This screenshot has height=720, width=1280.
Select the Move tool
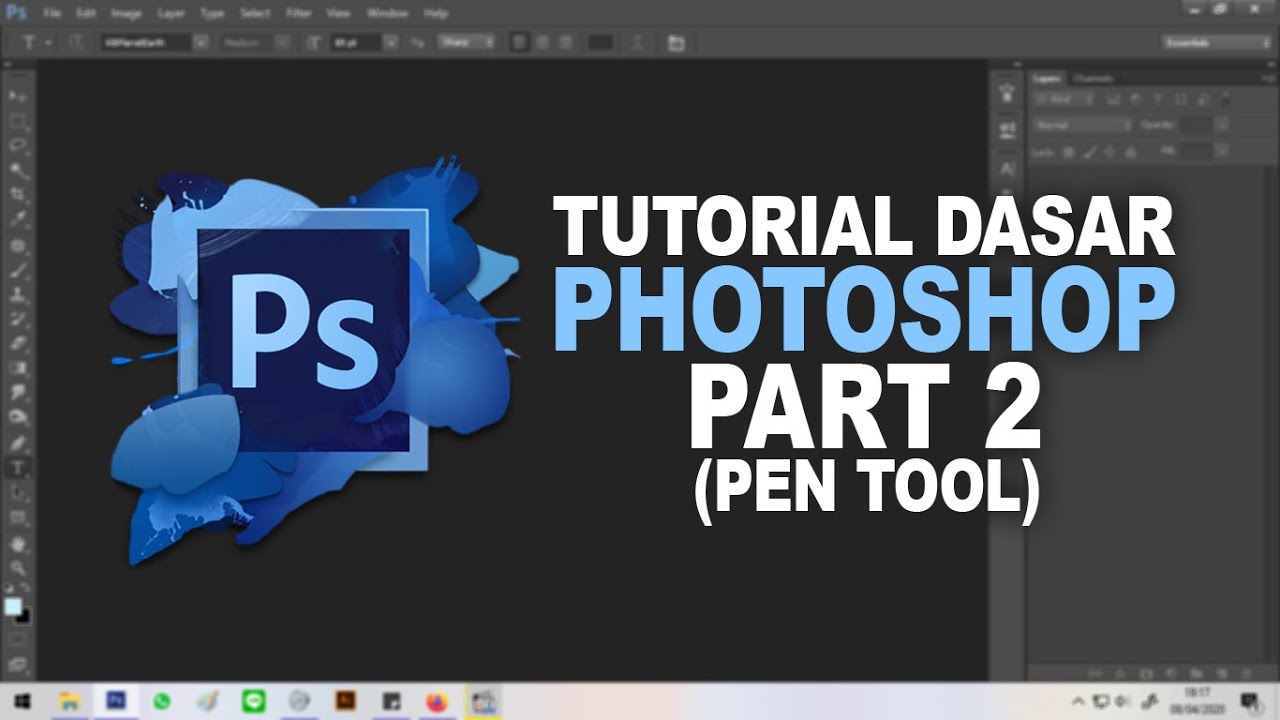tap(18, 95)
